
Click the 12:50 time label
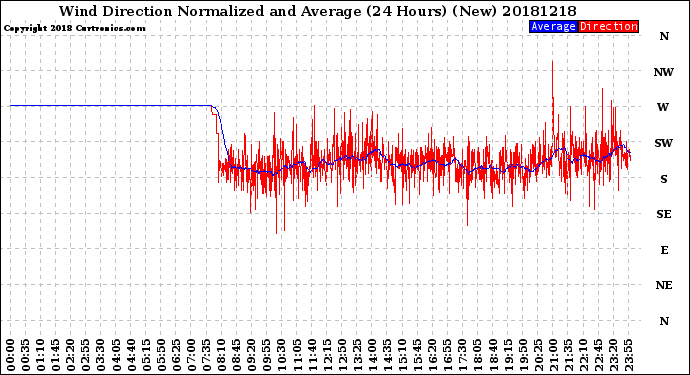[x=342, y=355]
